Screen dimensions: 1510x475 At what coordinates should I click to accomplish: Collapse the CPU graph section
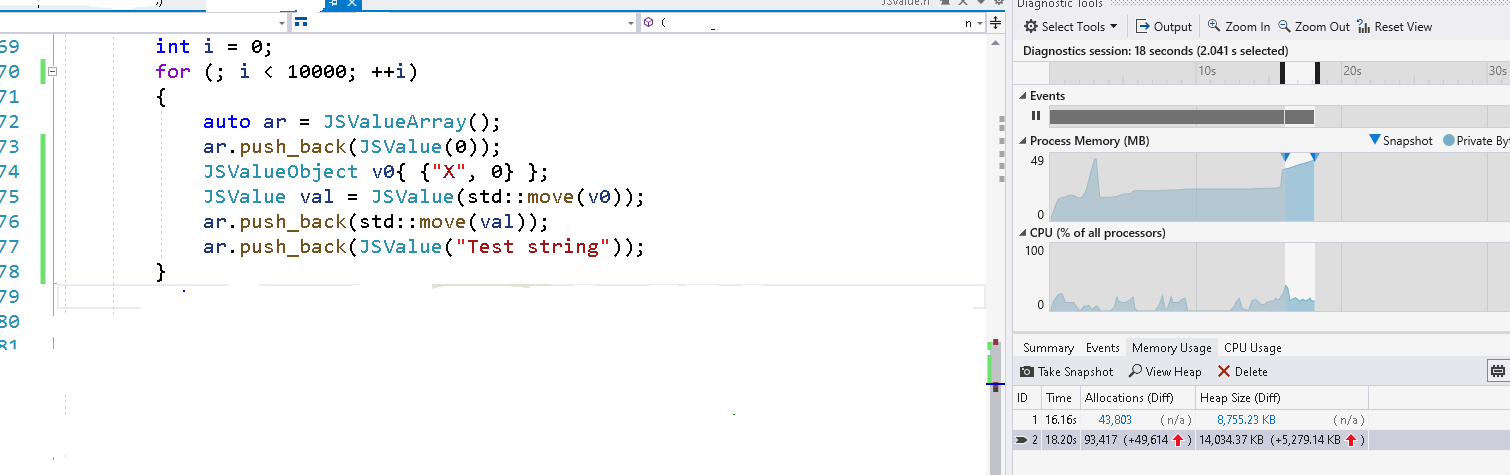pyautogui.click(x=1023, y=233)
